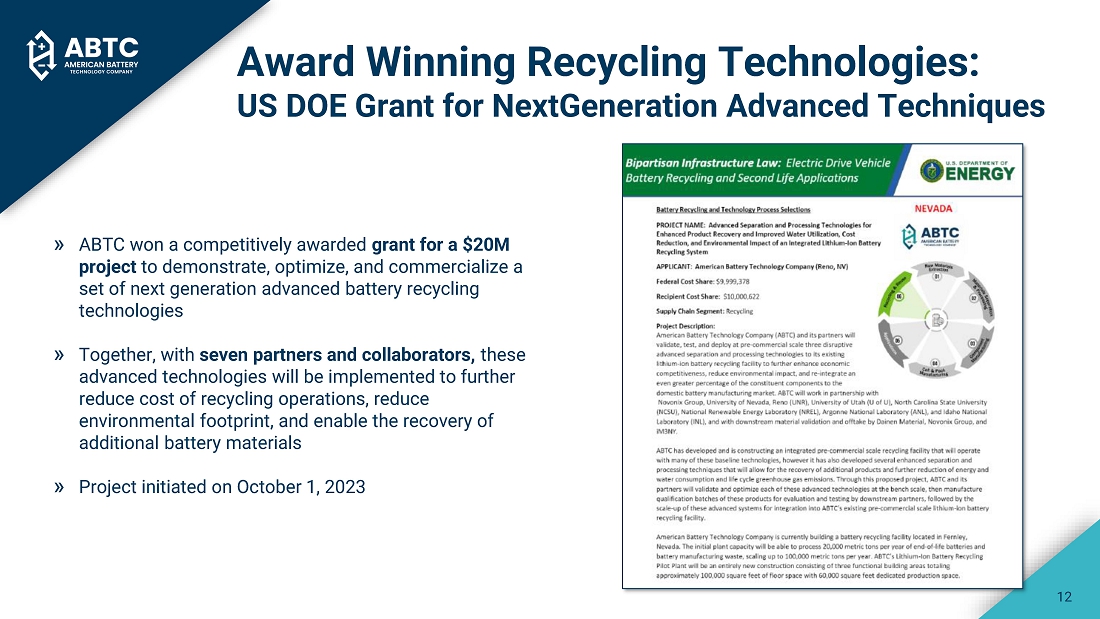Click the center icon of the supply chain wheel
Screen dimensions: 1100x619
click(x=936, y=321)
